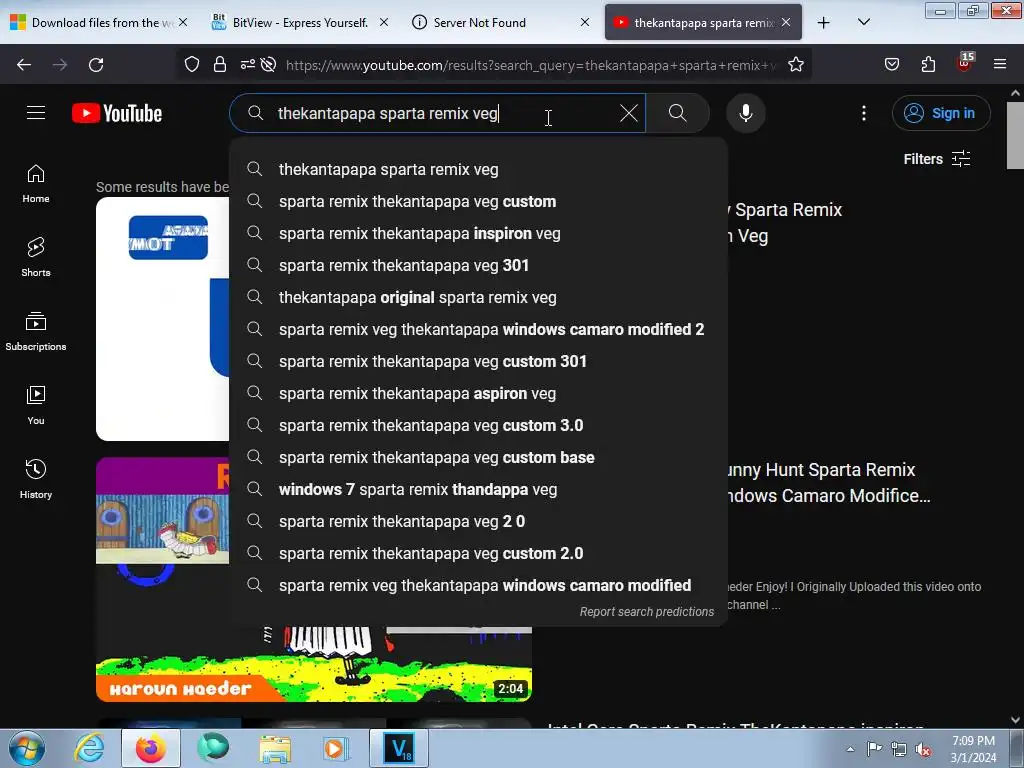Viewport: 1024px width, 768px height.
Task: Pick suggestion 'sparta remix thekantapapa veg 2 0'
Action: [479, 521]
